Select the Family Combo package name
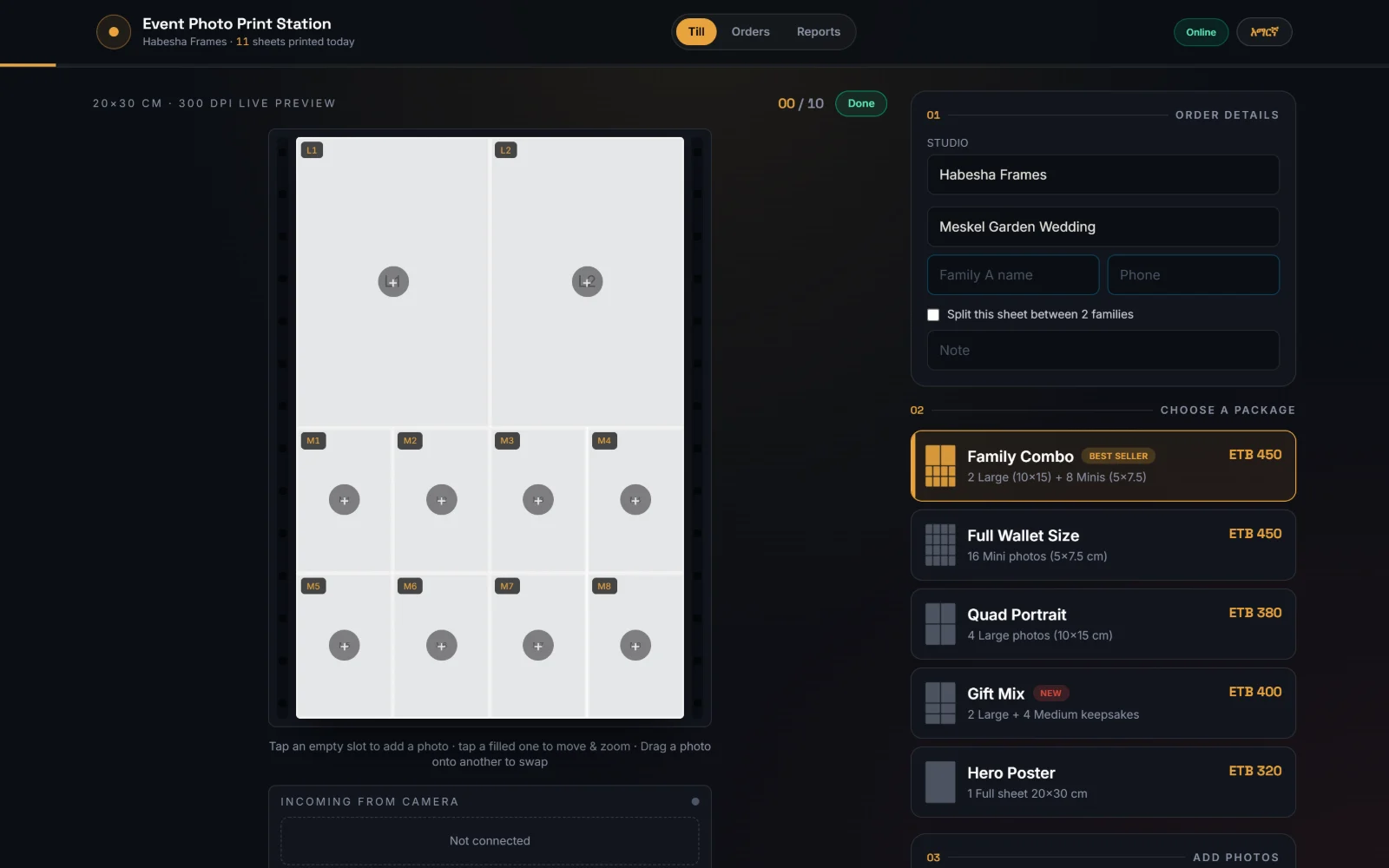This screenshot has width=1389, height=868. pyautogui.click(x=1020, y=457)
